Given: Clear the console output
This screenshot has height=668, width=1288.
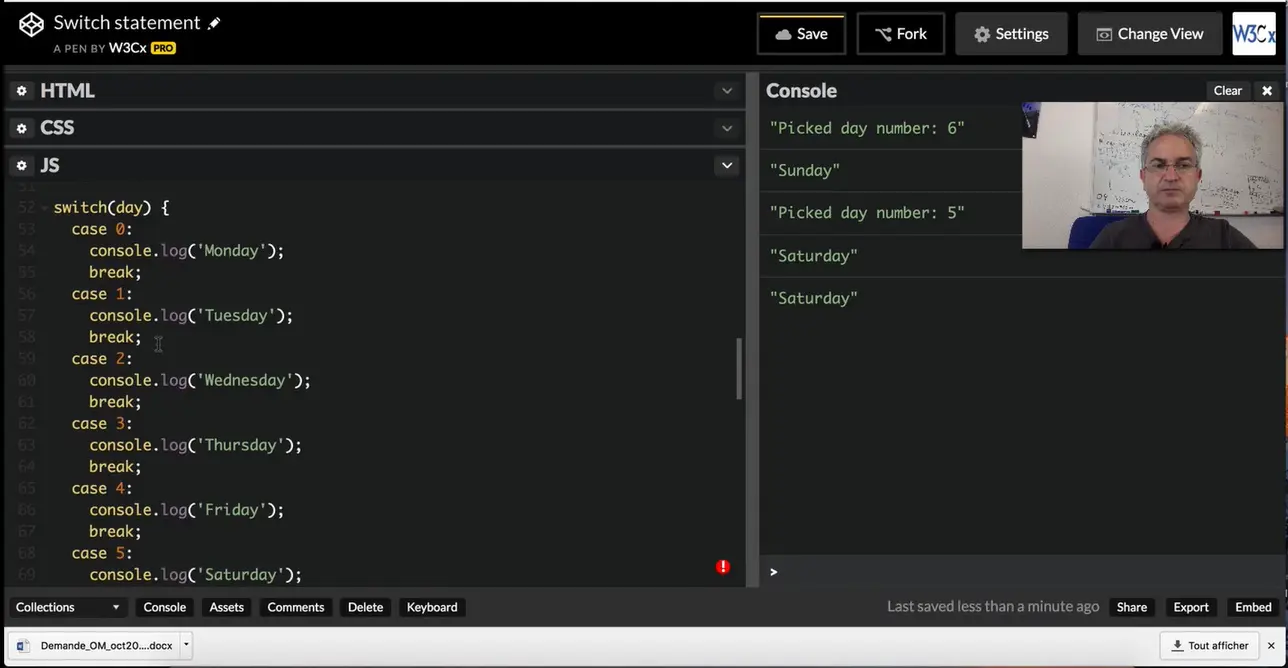Looking at the screenshot, I should tap(1227, 91).
